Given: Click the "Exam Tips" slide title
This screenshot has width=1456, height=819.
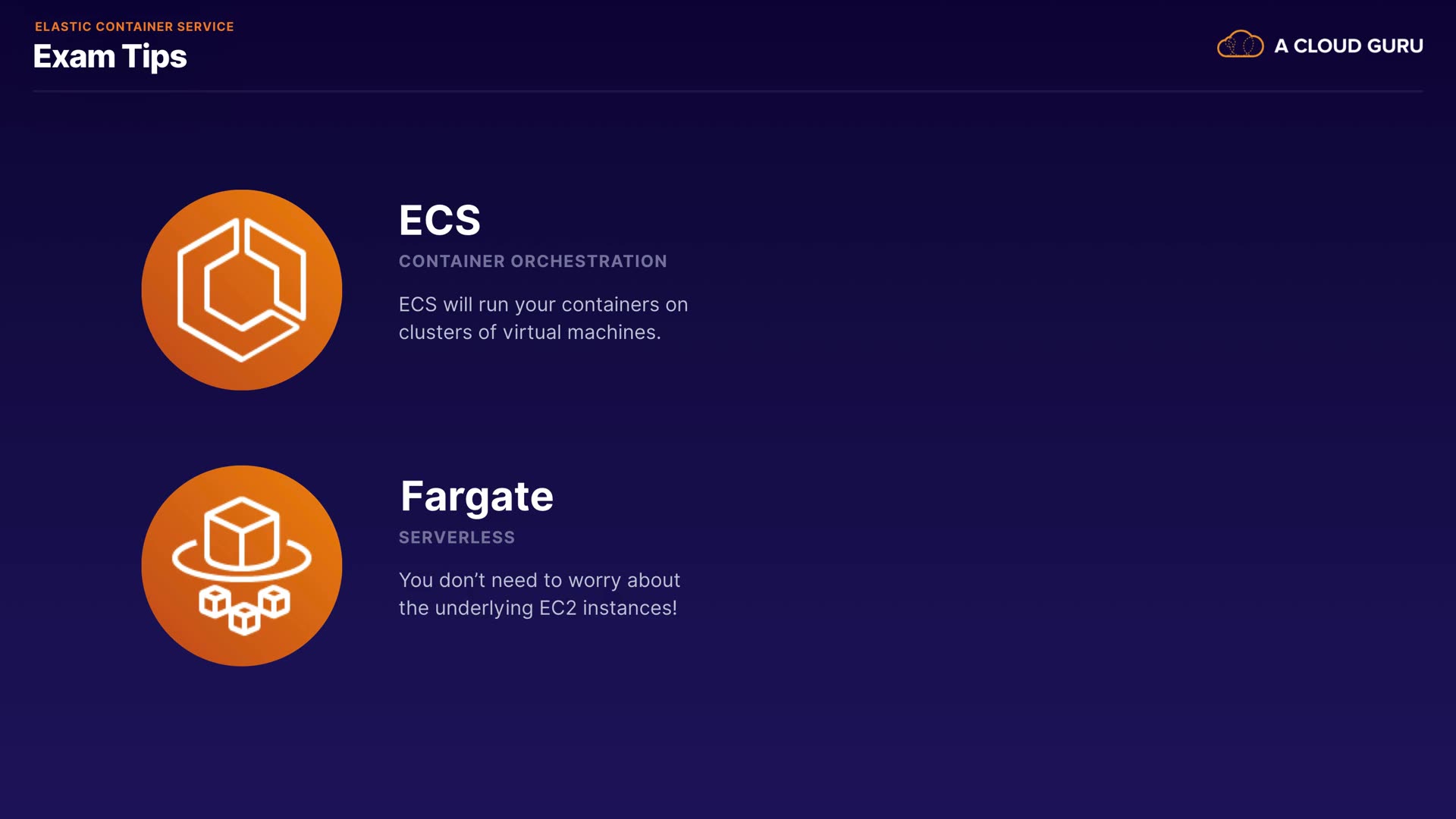Looking at the screenshot, I should [x=110, y=57].
